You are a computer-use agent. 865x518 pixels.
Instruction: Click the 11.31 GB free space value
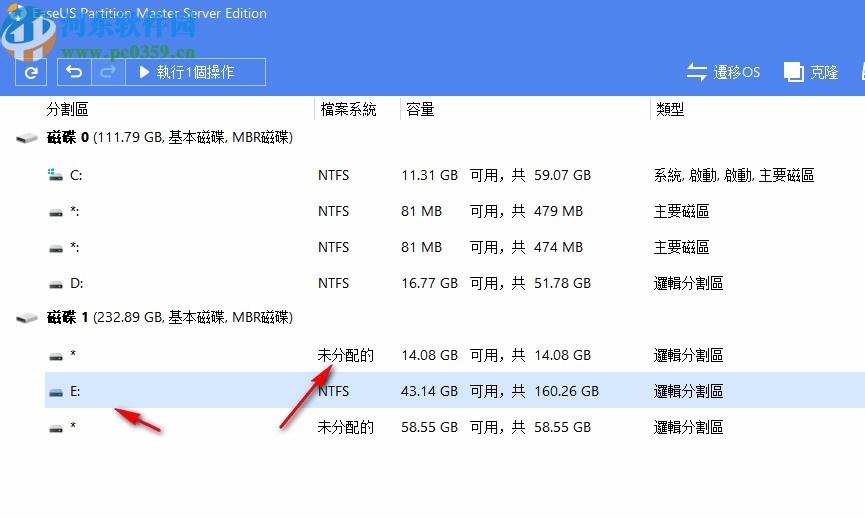pos(429,175)
